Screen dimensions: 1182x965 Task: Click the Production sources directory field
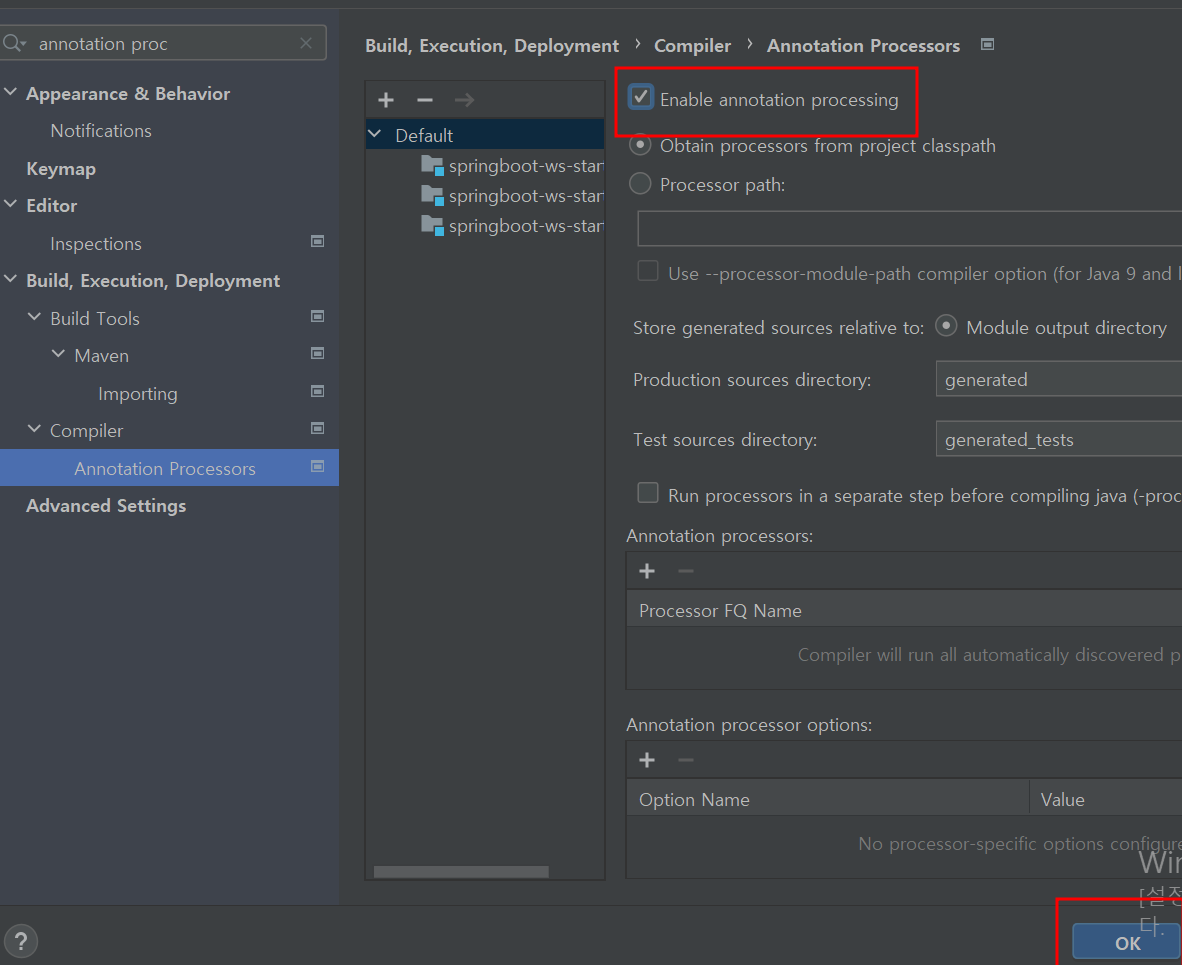click(x=1057, y=380)
